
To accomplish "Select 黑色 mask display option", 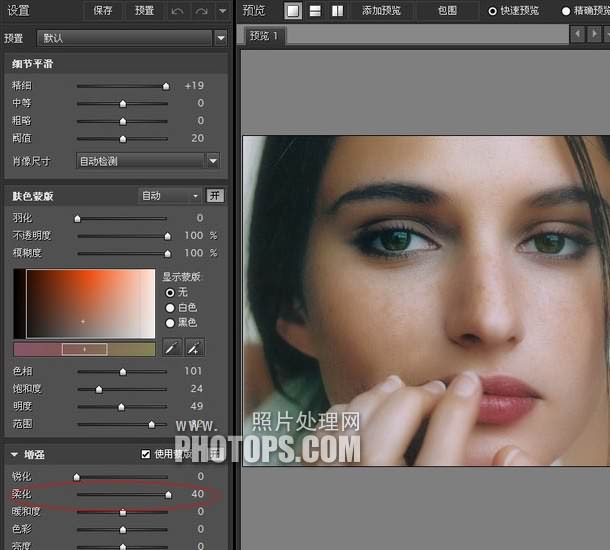I will pos(181,323).
